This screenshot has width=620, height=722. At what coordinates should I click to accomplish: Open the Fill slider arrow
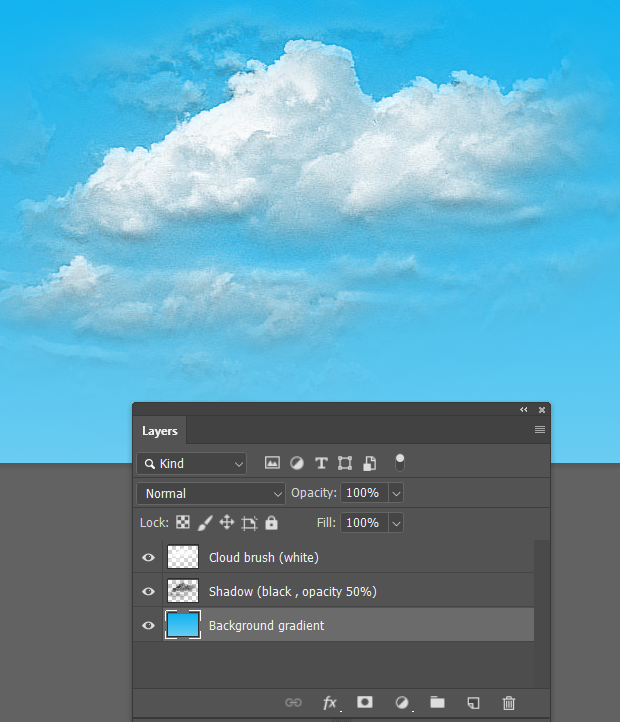pyautogui.click(x=396, y=523)
